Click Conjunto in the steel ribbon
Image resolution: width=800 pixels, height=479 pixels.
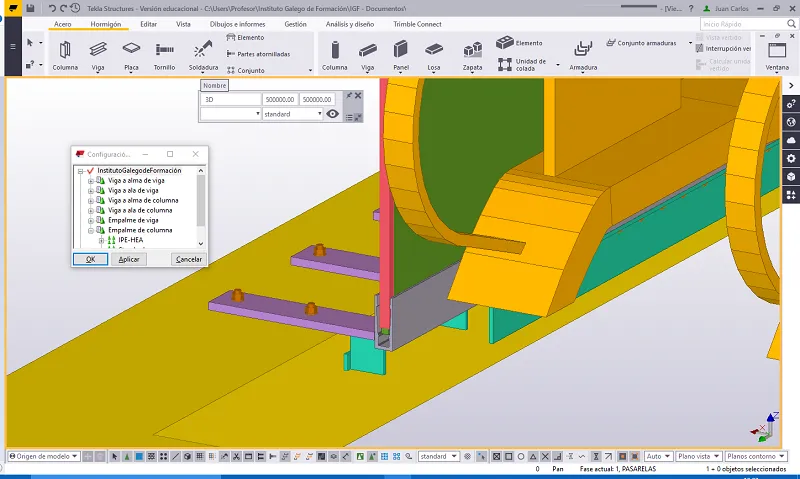pyautogui.click(x=245, y=70)
